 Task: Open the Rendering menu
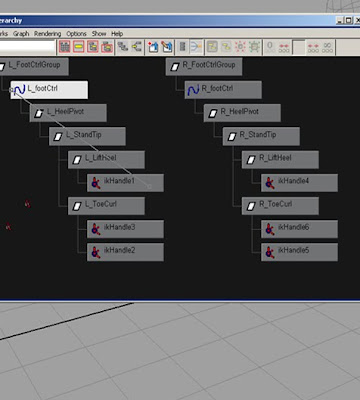click(47, 34)
